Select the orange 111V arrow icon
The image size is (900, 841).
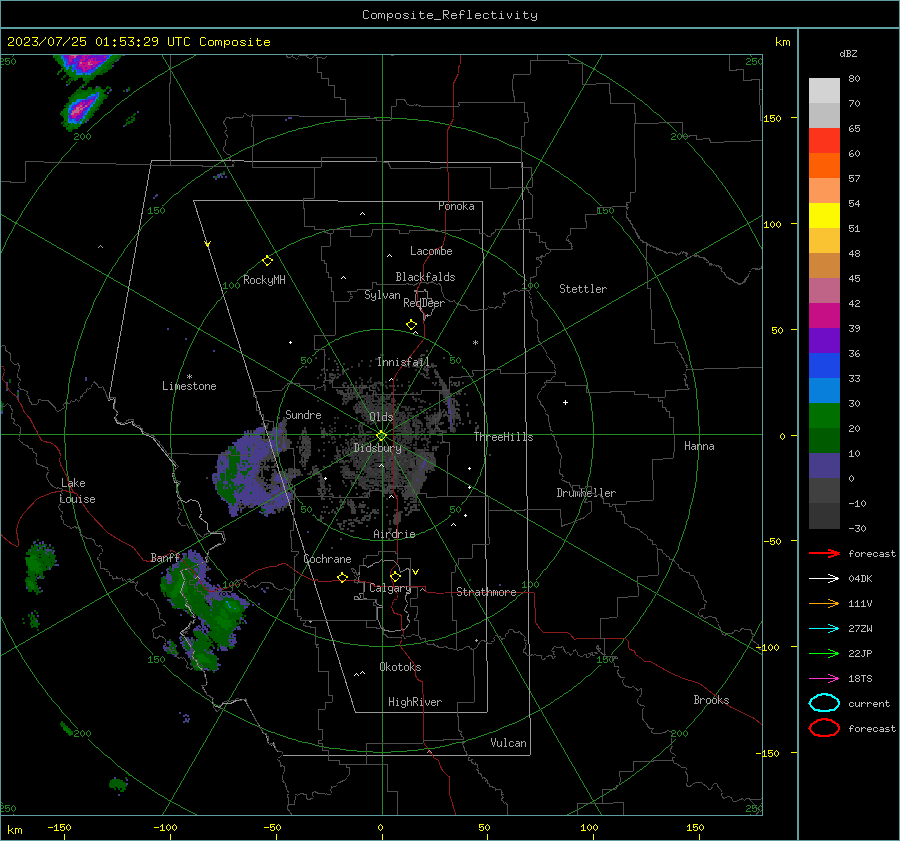pyautogui.click(x=824, y=603)
